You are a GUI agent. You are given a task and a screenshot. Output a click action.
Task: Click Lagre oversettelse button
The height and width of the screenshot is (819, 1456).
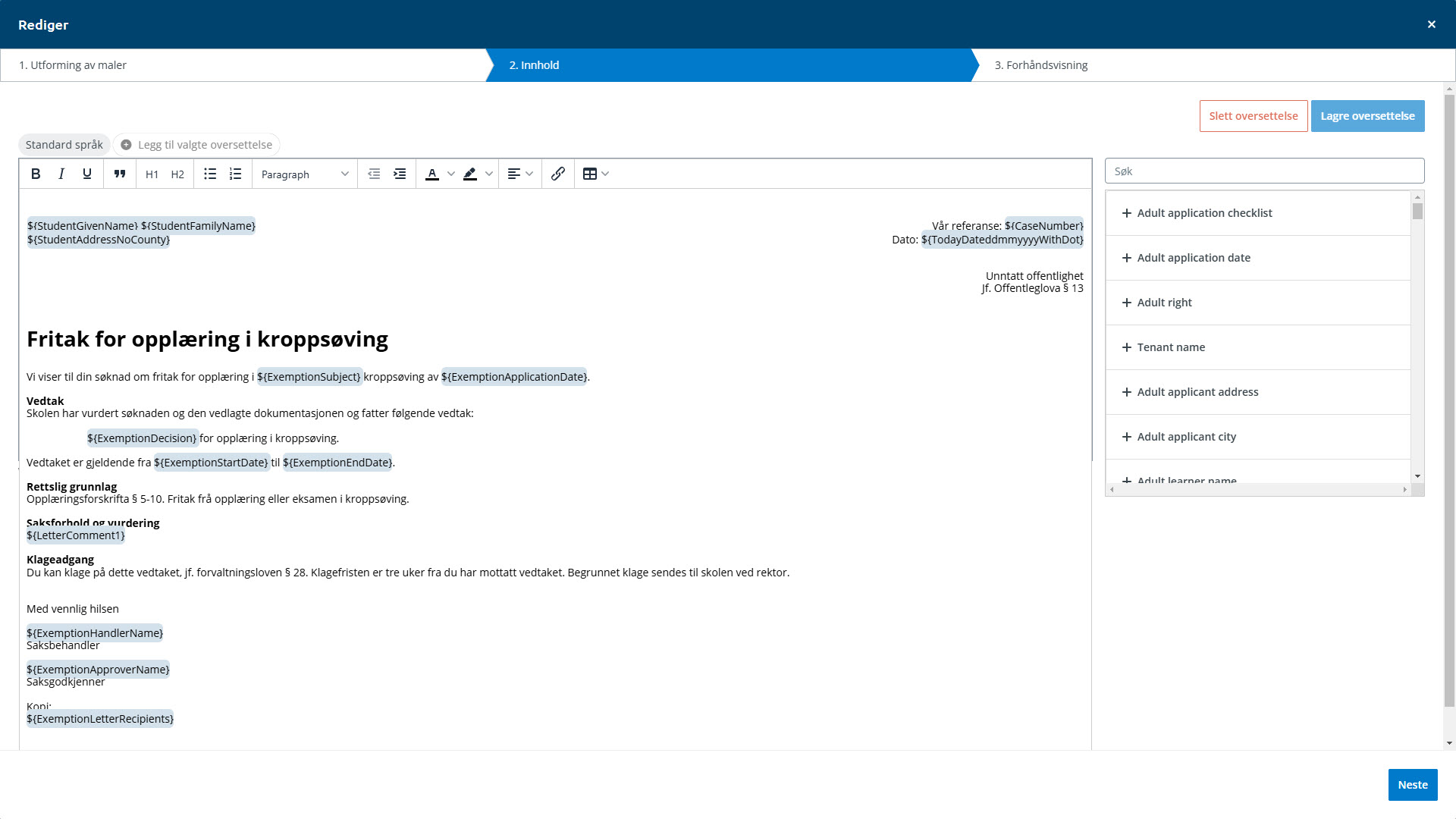pyautogui.click(x=1367, y=116)
